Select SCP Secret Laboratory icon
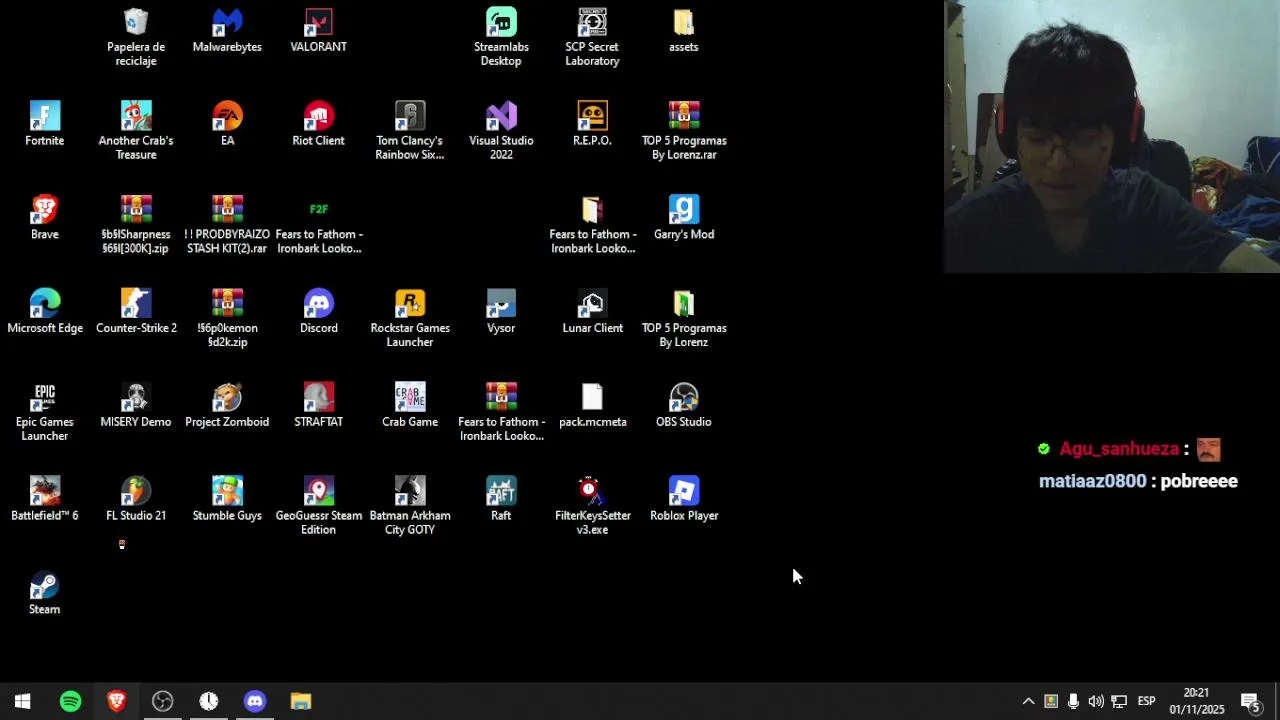The image size is (1280, 720). click(x=592, y=37)
